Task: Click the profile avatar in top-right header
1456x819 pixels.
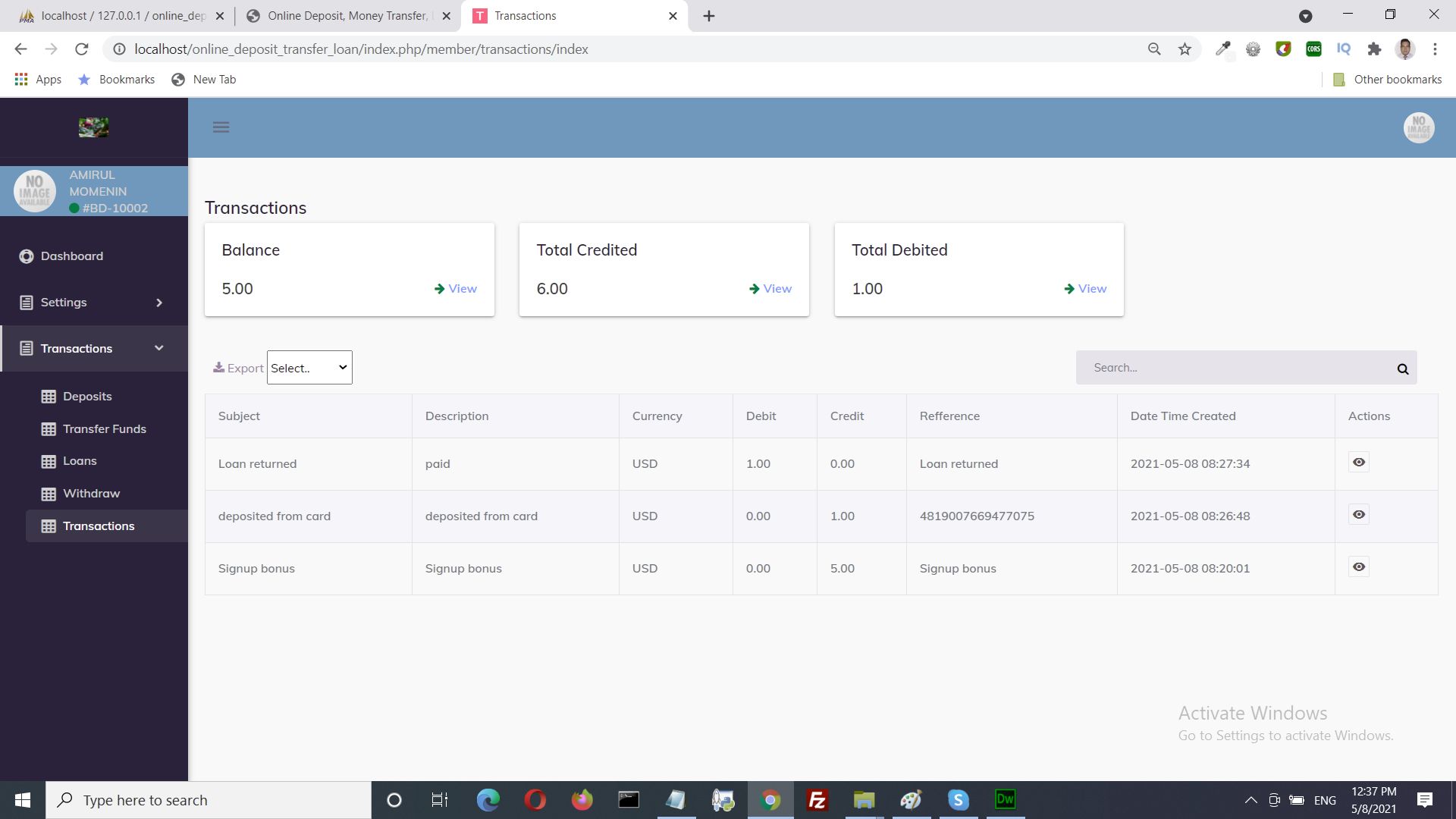Action: point(1418,127)
